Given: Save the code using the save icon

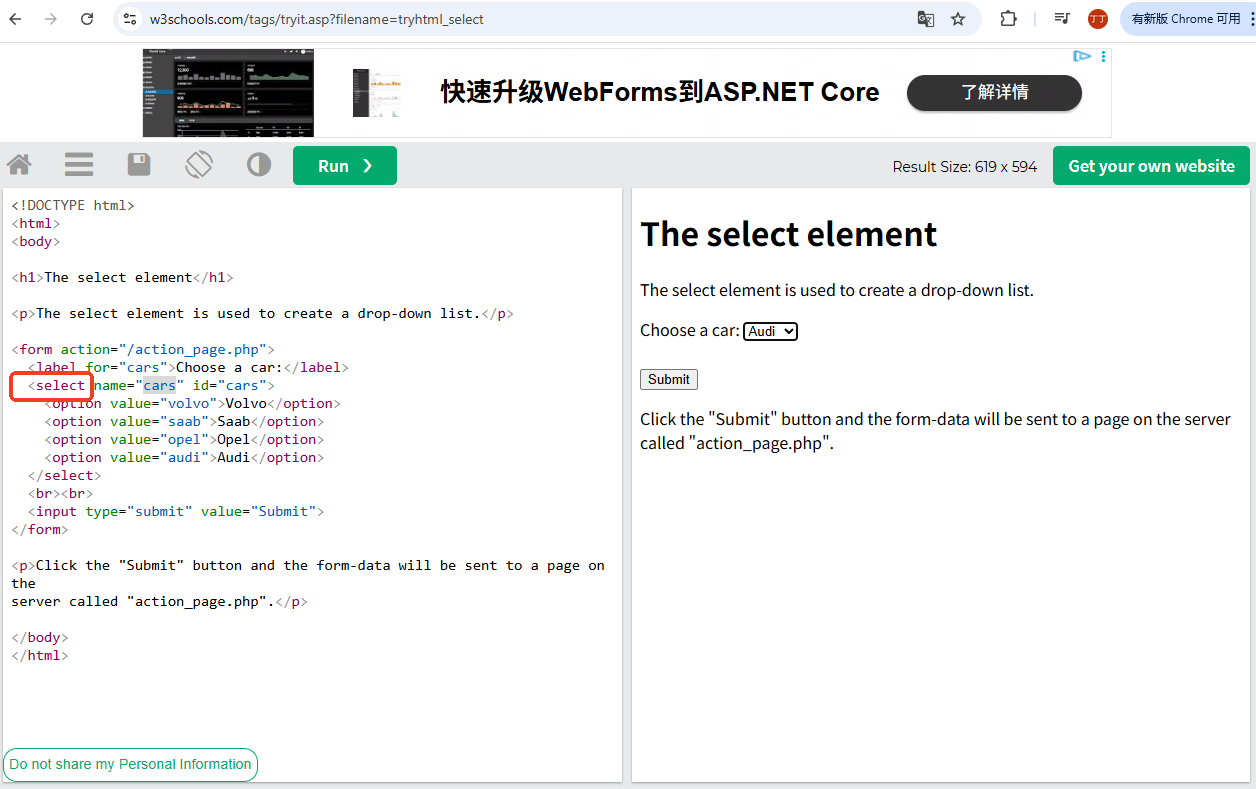Looking at the screenshot, I should (138, 164).
